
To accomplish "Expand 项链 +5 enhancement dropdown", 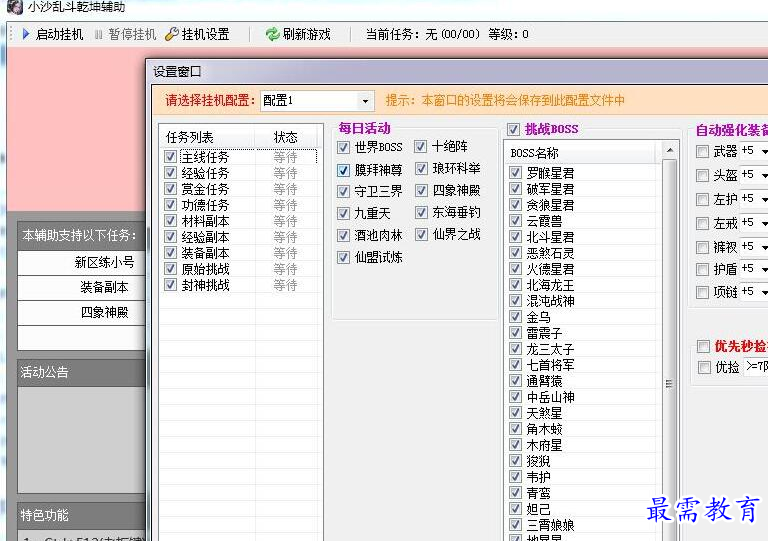I will coord(764,292).
